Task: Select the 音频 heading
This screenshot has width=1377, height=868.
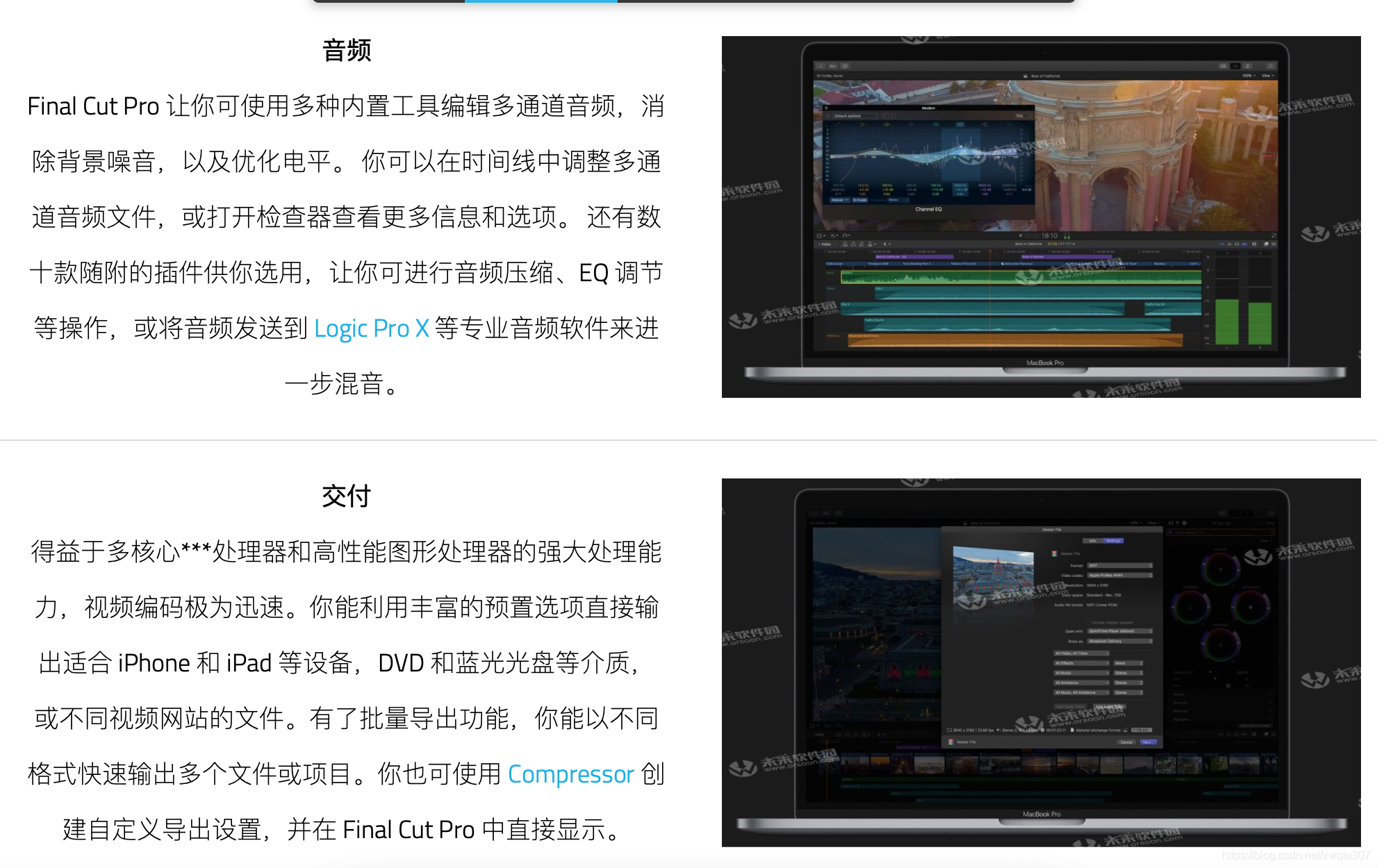Action: (347, 51)
